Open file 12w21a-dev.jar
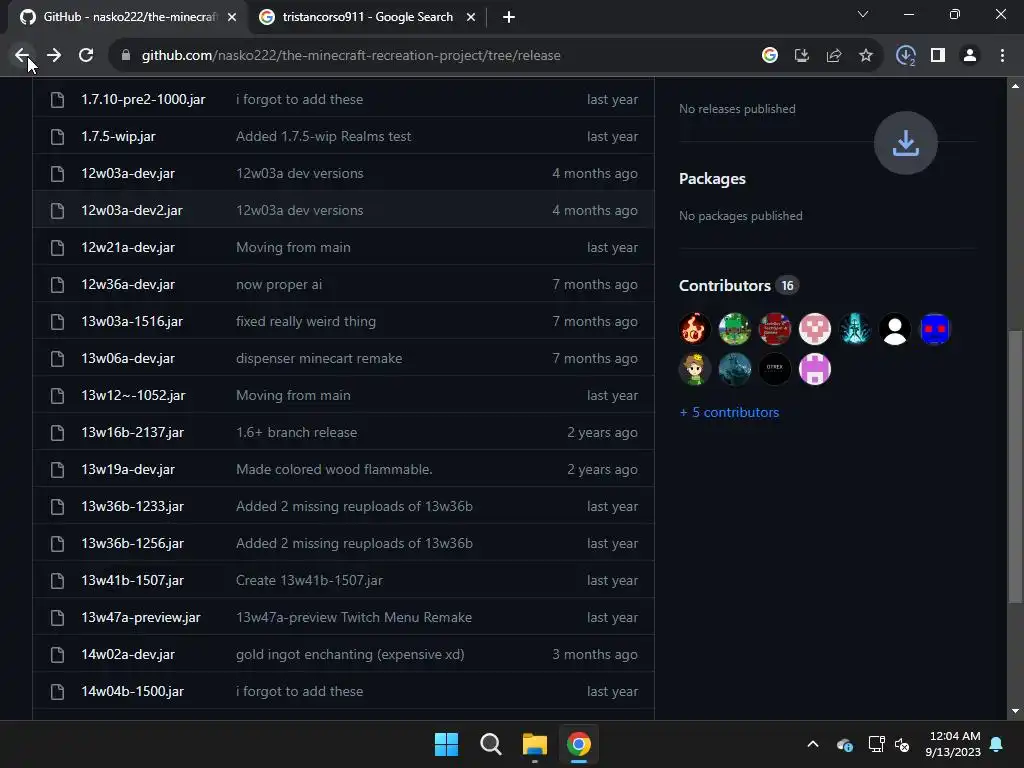1024x768 pixels. [128, 248]
